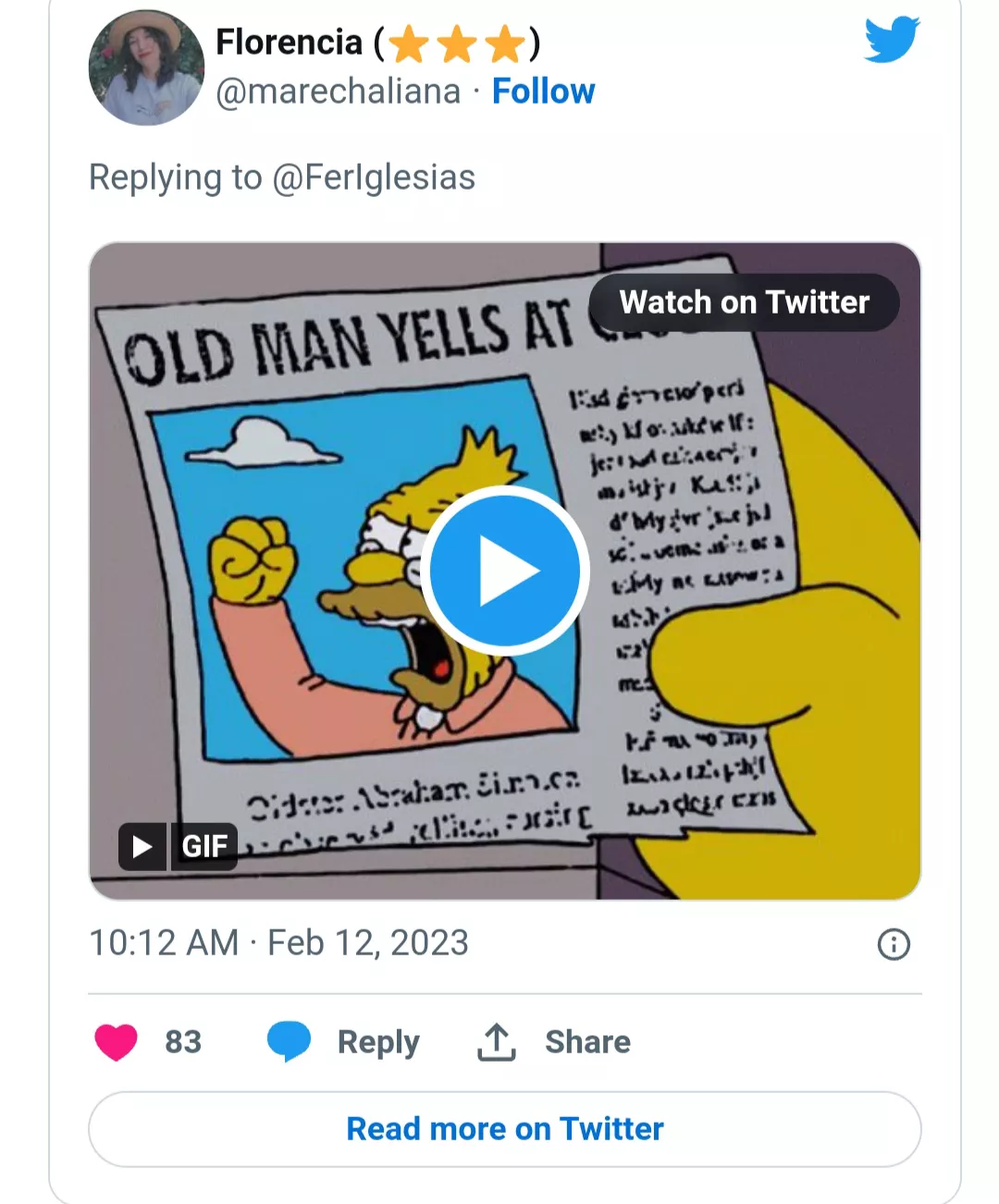Click the 83 likes count
The image size is (999, 1204).
[183, 1041]
